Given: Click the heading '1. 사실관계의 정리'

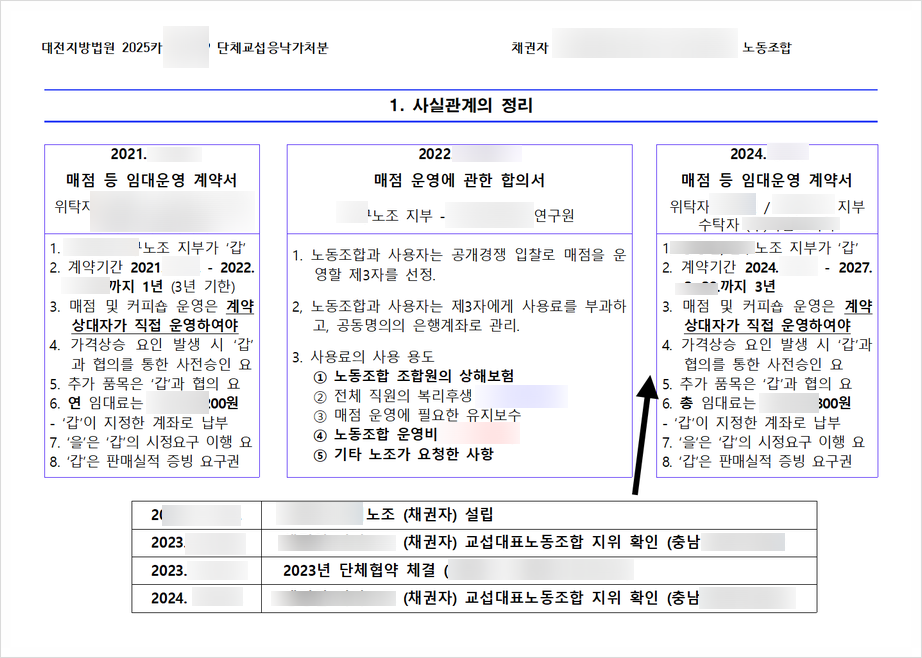Looking at the screenshot, I should (x=460, y=106).
